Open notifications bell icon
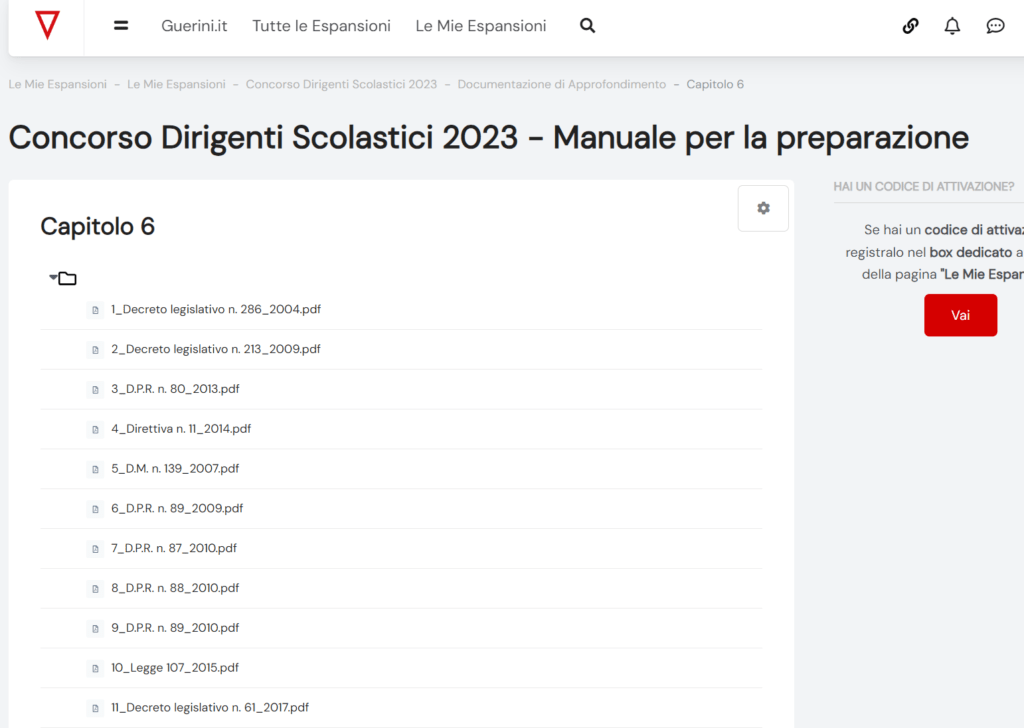This screenshot has height=728, width=1024. click(x=952, y=26)
